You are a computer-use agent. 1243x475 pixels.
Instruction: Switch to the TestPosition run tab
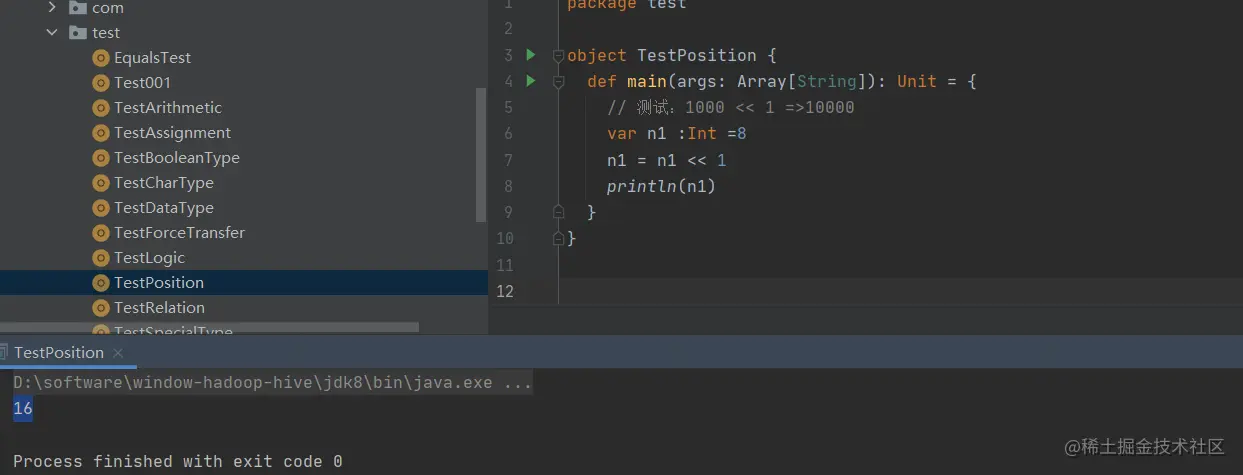(x=59, y=352)
